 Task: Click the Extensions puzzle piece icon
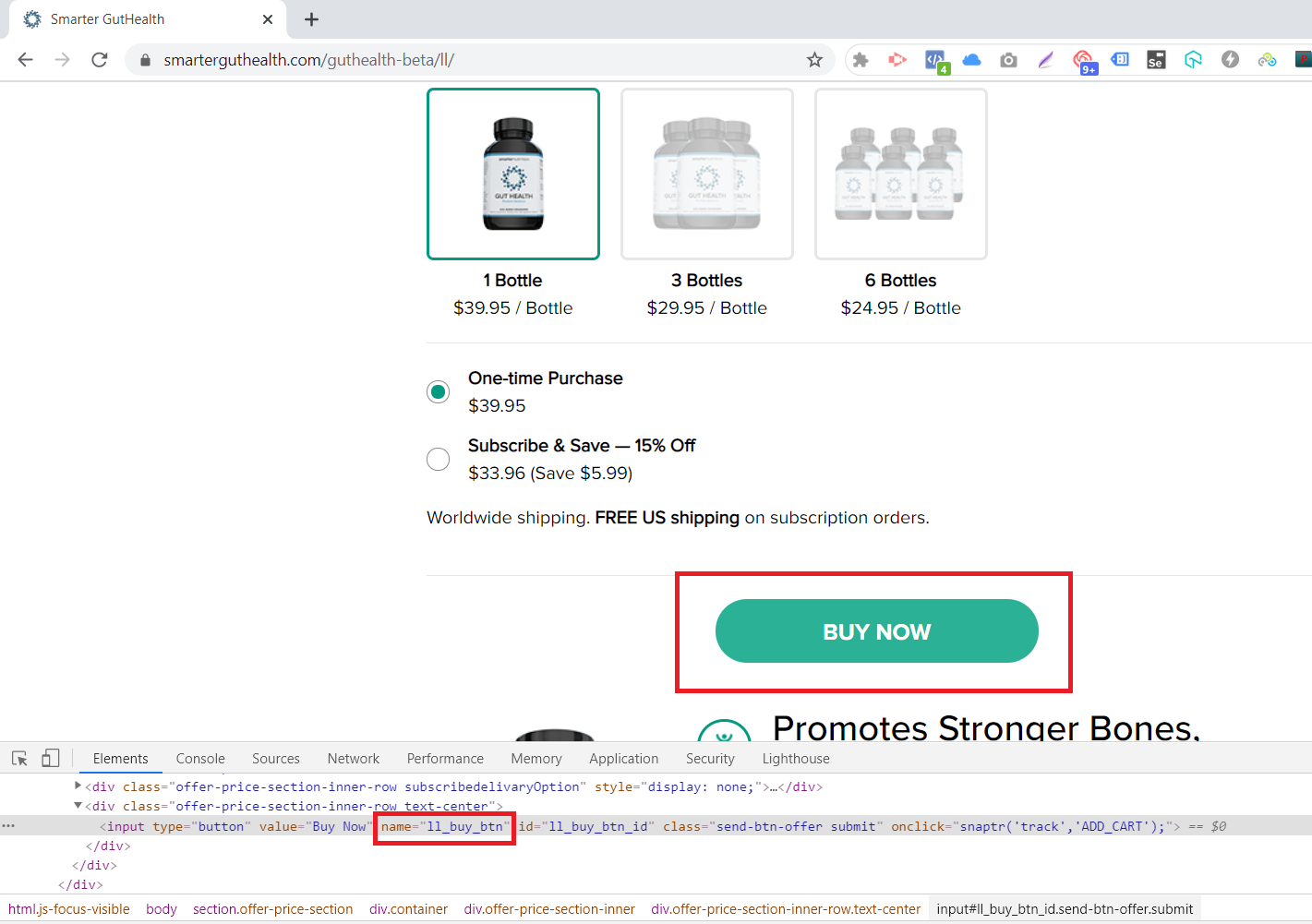pyautogui.click(x=861, y=60)
